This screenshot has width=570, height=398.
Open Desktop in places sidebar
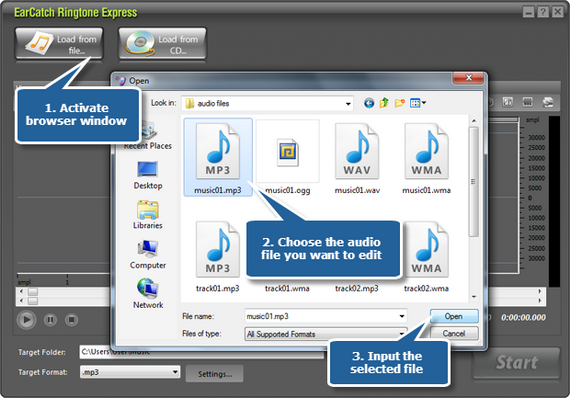(148, 176)
